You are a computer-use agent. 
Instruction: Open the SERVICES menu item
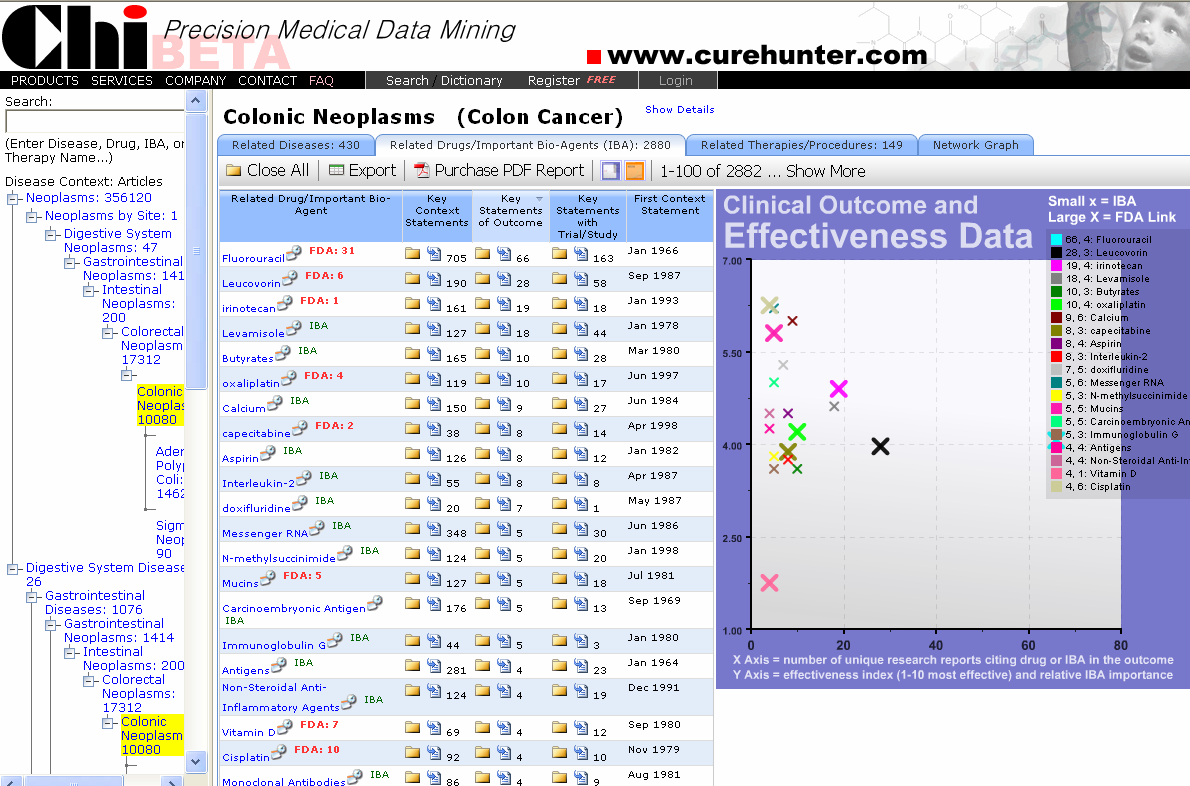pyautogui.click(x=122, y=80)
